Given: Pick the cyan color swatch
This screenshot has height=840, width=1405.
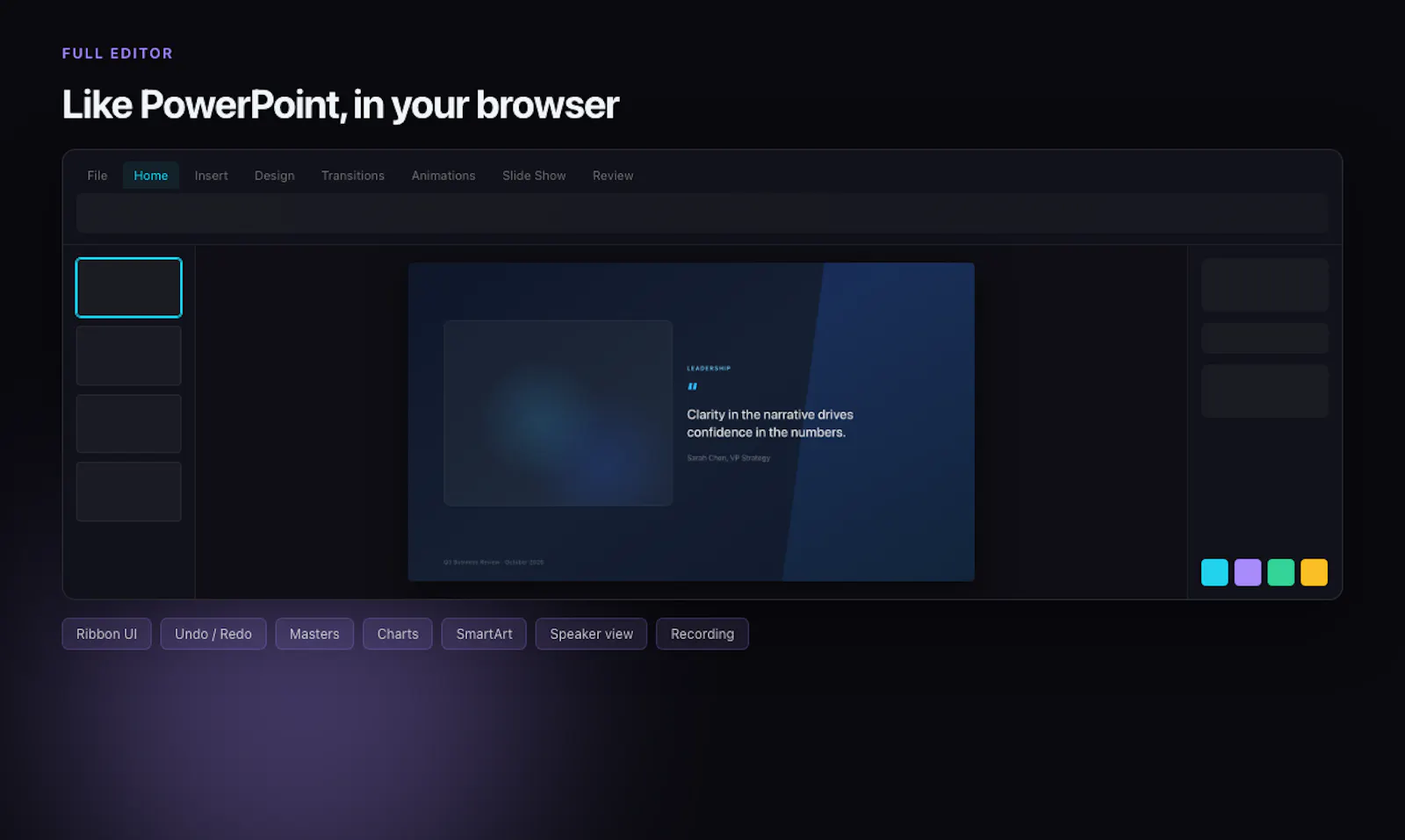Looking at the screenshot, I should click(x=1214, y=572).
